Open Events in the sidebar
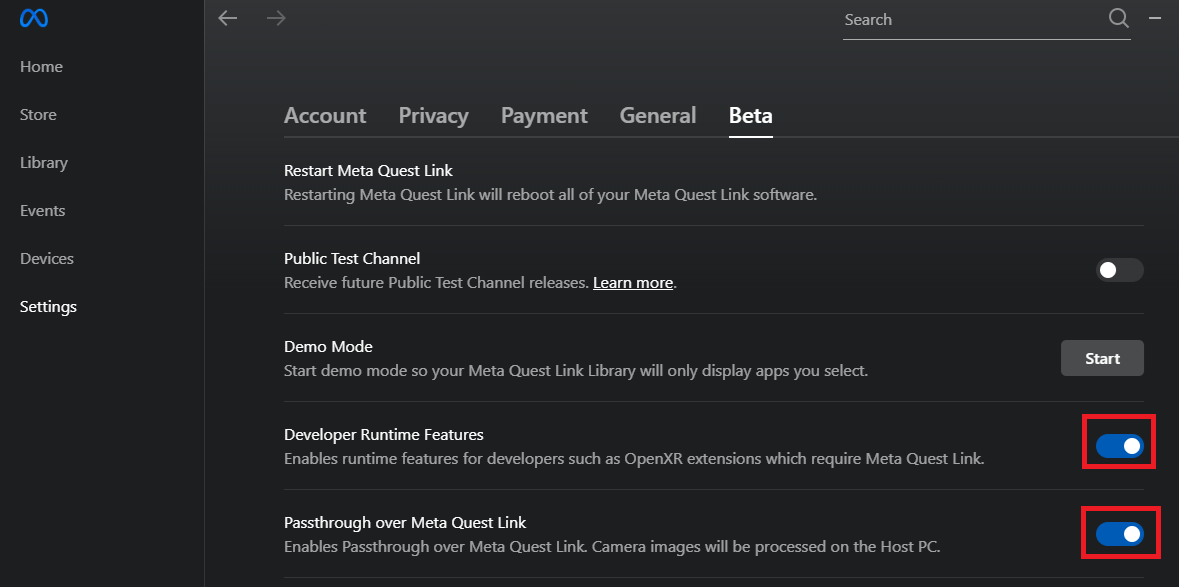 click(x=42, y=211)
